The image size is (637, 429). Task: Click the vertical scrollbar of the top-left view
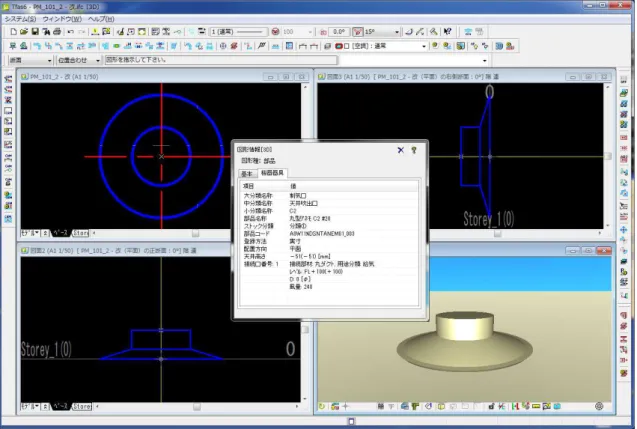tap(306, 156)
